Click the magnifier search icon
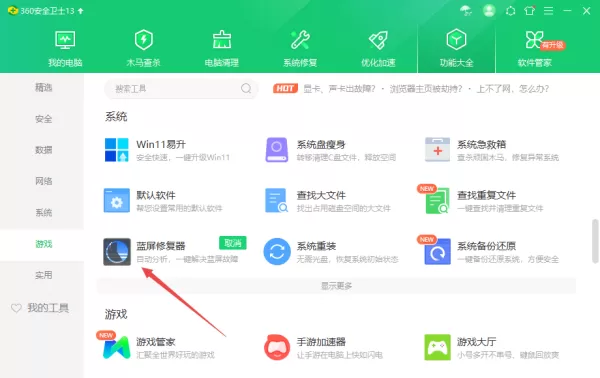The width and height of the screenshot is (600, 378). (246, 89)
